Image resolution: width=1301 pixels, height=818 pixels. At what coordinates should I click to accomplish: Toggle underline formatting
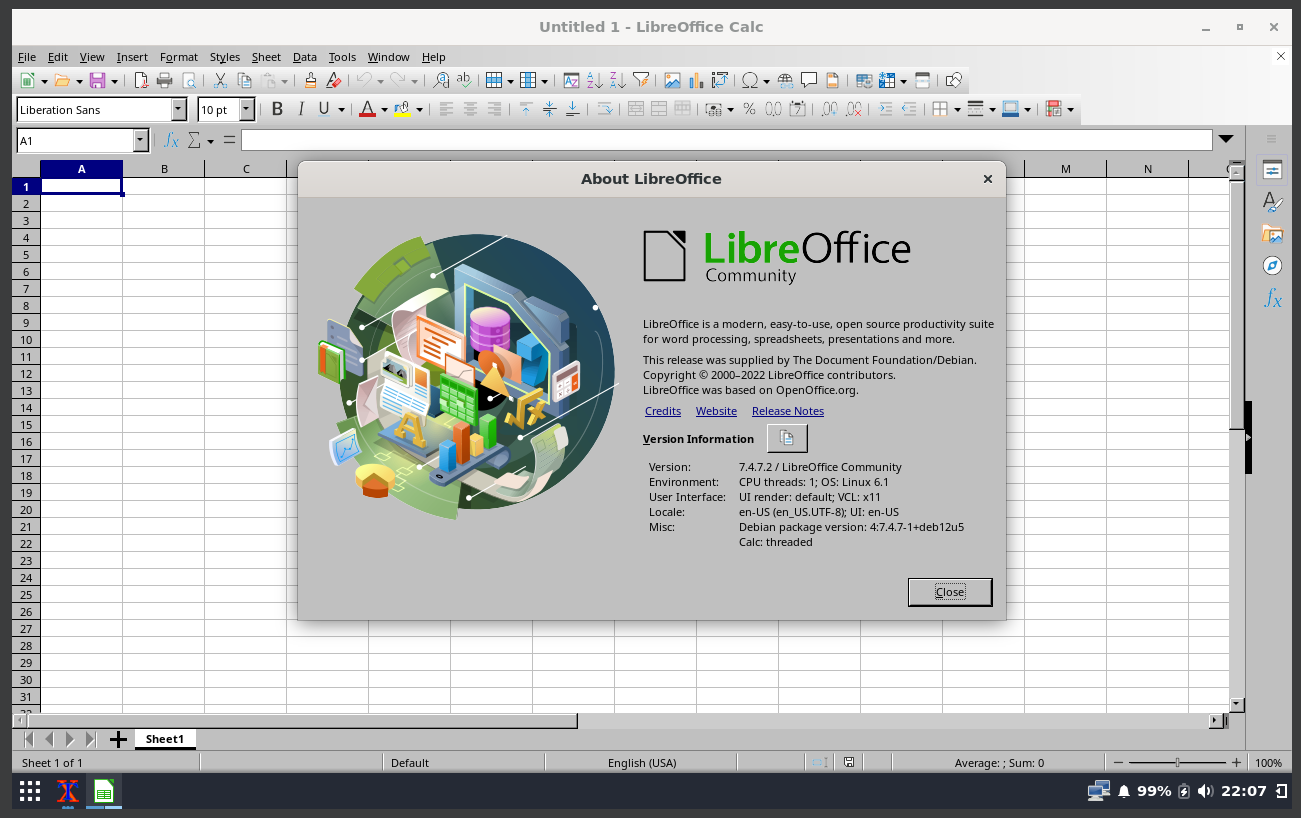322,110
